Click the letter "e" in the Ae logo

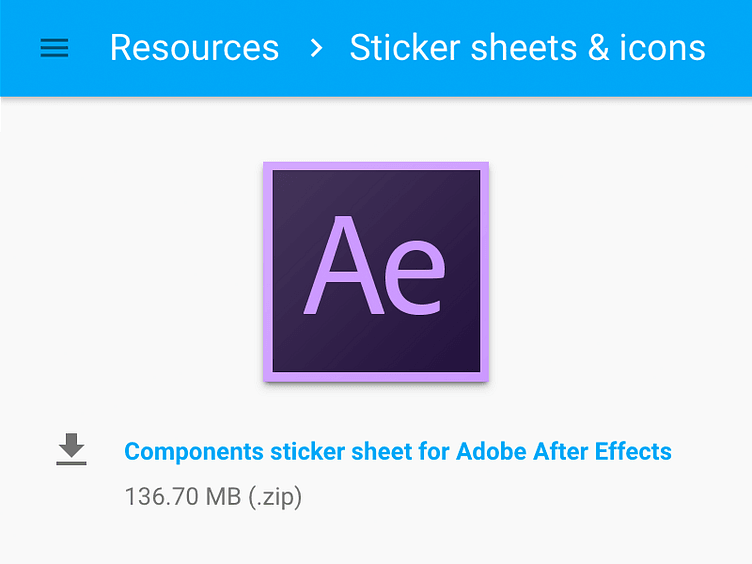tap(415, 278)
